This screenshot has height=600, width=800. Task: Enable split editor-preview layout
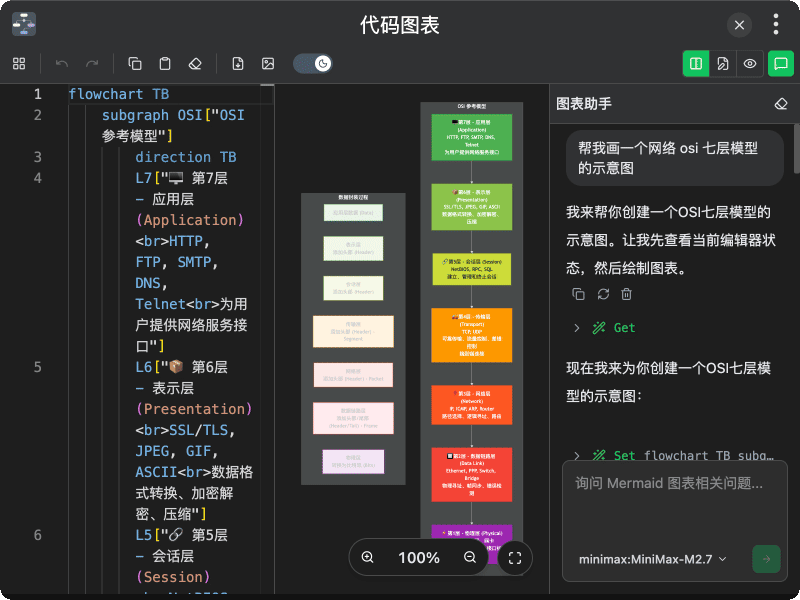coord(696,63)
